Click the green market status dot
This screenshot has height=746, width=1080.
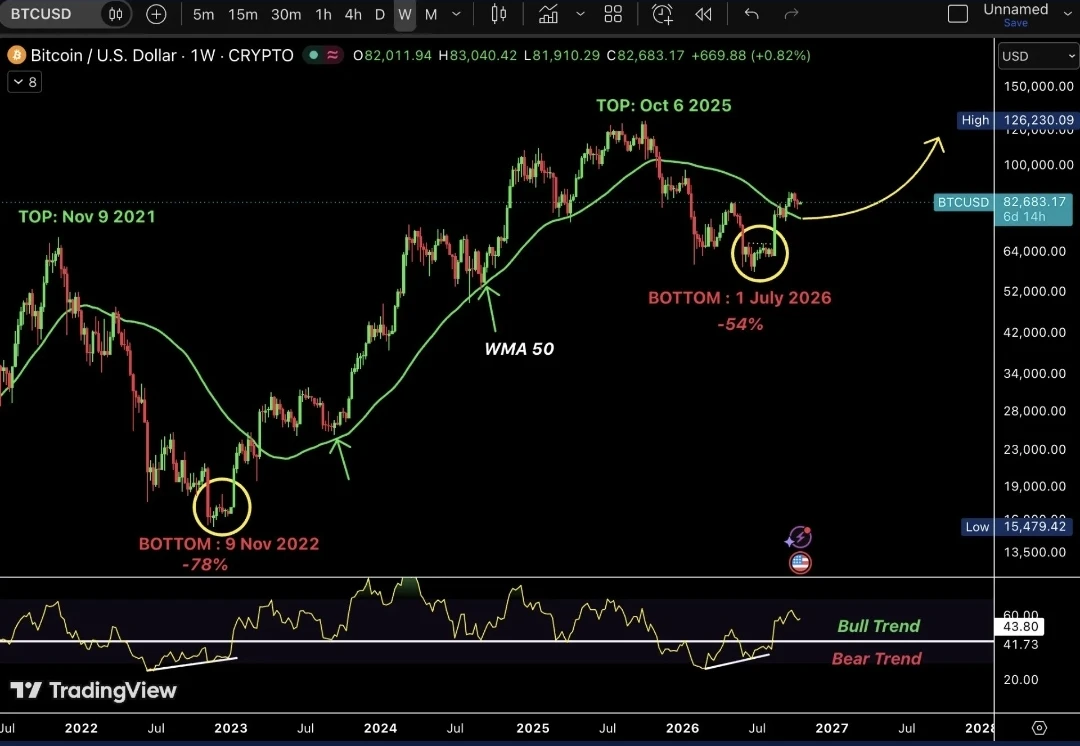point(314,55)
